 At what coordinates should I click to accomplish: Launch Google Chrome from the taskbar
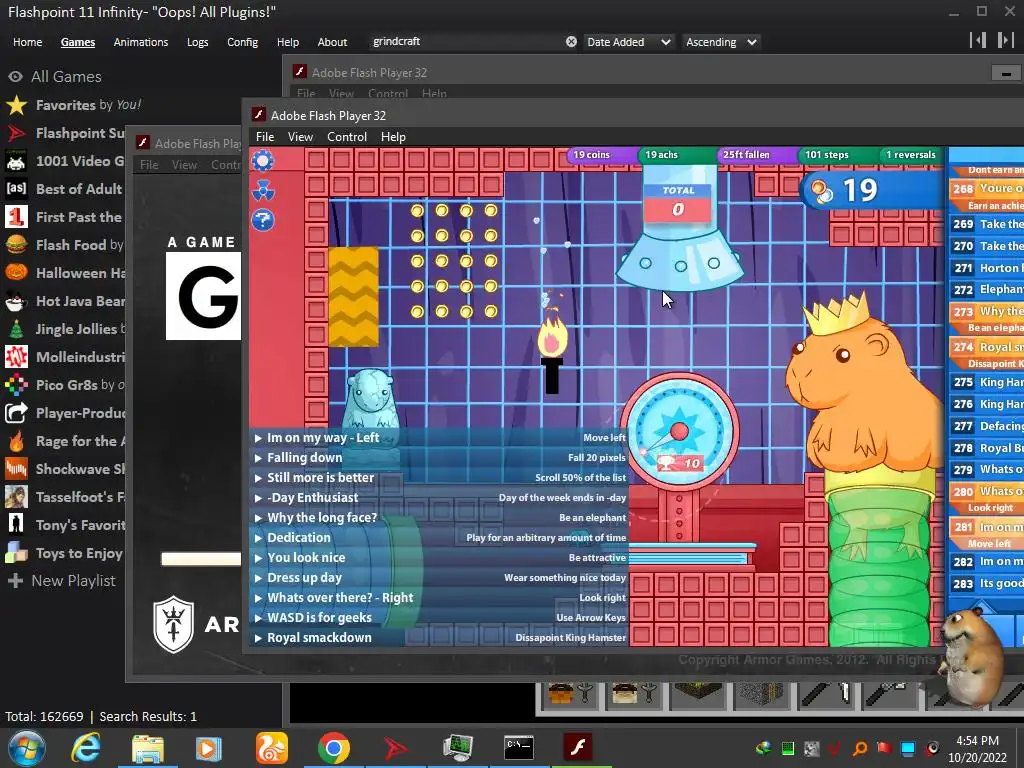pyautogui.click(x=334, y=748)
